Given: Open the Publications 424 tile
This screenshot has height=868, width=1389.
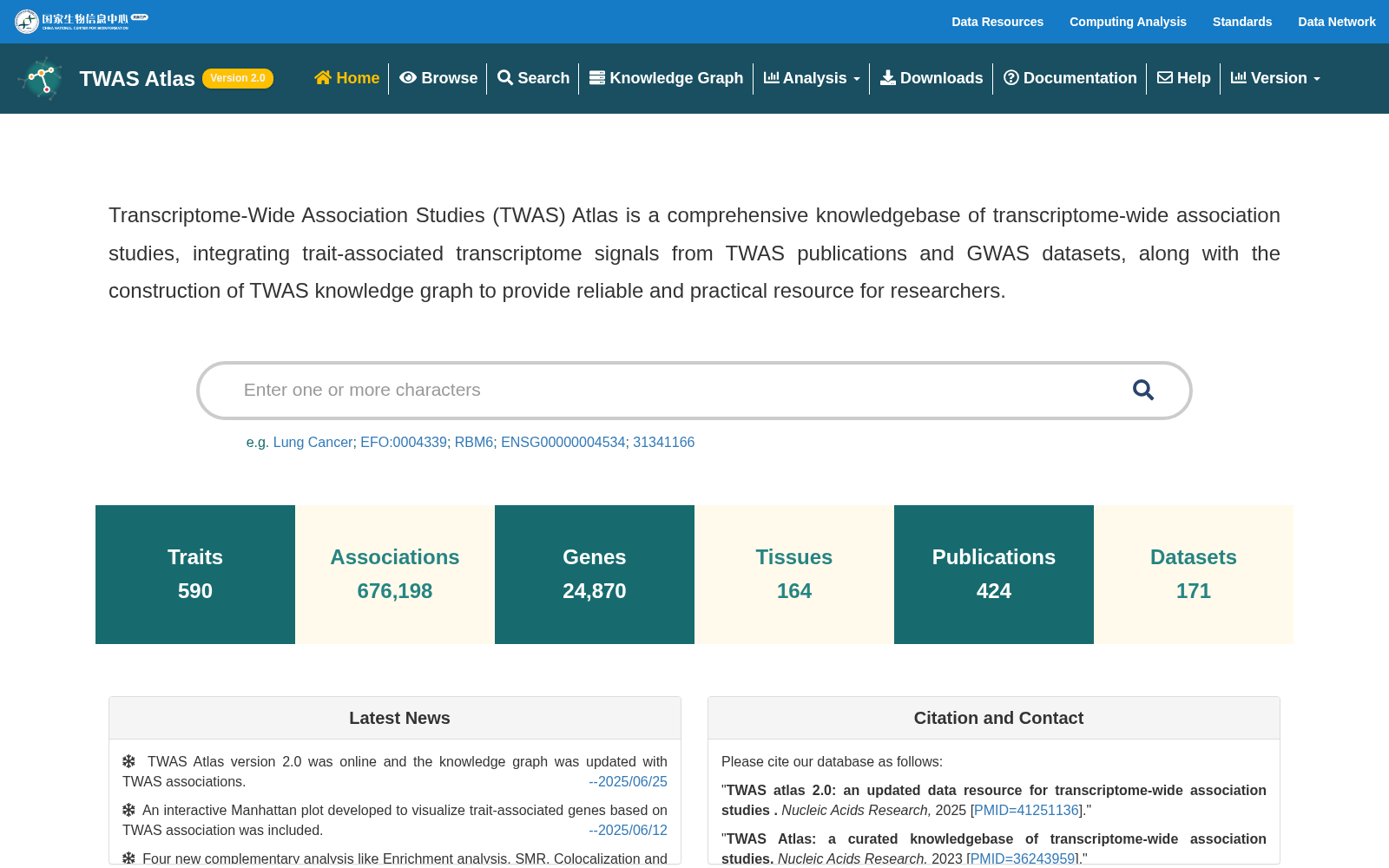Looking at the screenshot, I should click(x=994, y=575).
